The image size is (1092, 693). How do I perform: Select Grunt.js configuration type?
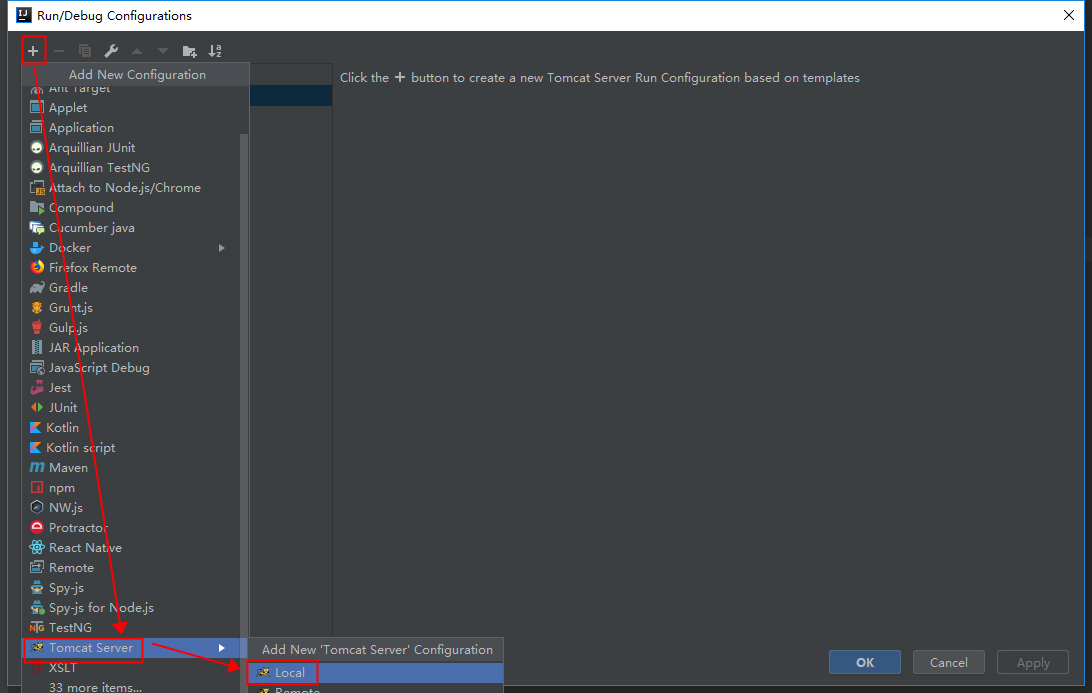tap(131, 308)
